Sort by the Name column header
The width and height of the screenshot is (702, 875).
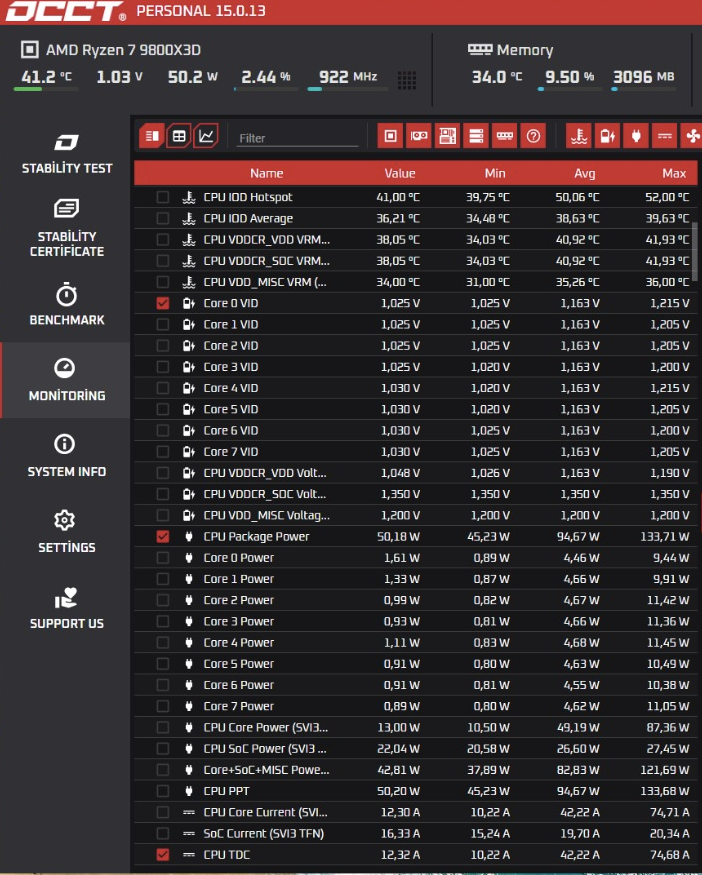pyautogui.click(x=266, y=173)
